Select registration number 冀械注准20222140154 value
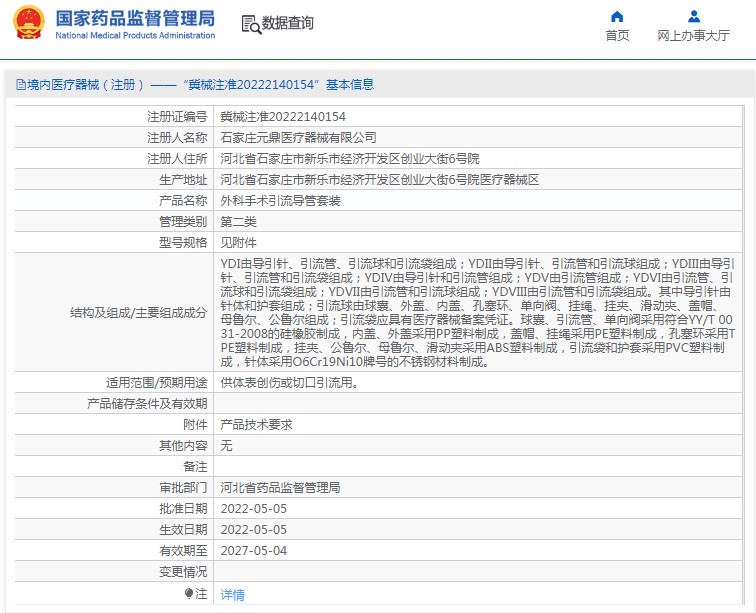 point(283,117)
